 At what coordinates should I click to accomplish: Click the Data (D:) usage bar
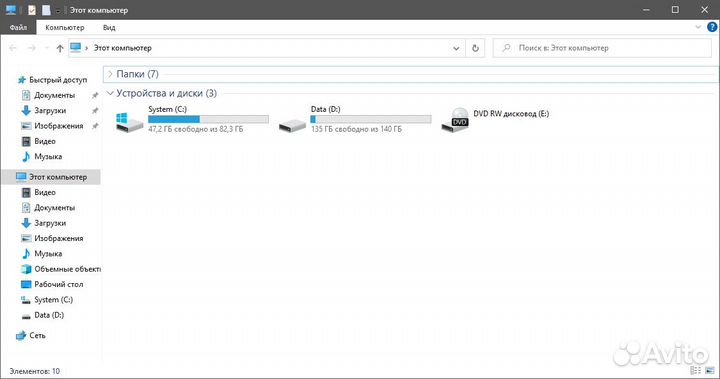point(371,119)
